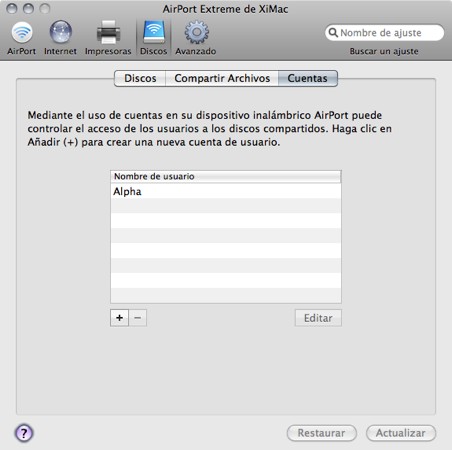Image resolution: width=452 pixels, height=450 pixels.
Task: Close the AirPort Extreme window
Action: coord(12,8)
